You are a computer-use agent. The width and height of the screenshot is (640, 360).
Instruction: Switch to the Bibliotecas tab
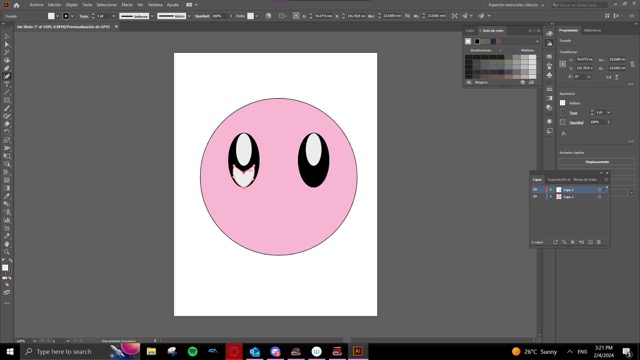(592, 30)
